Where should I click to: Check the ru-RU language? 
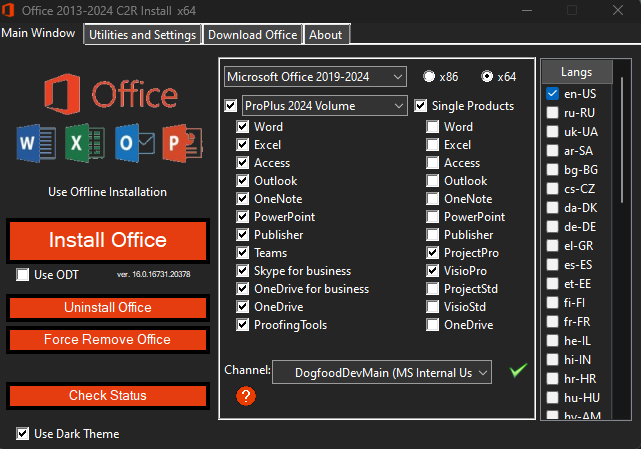click(x=552, y=112)
